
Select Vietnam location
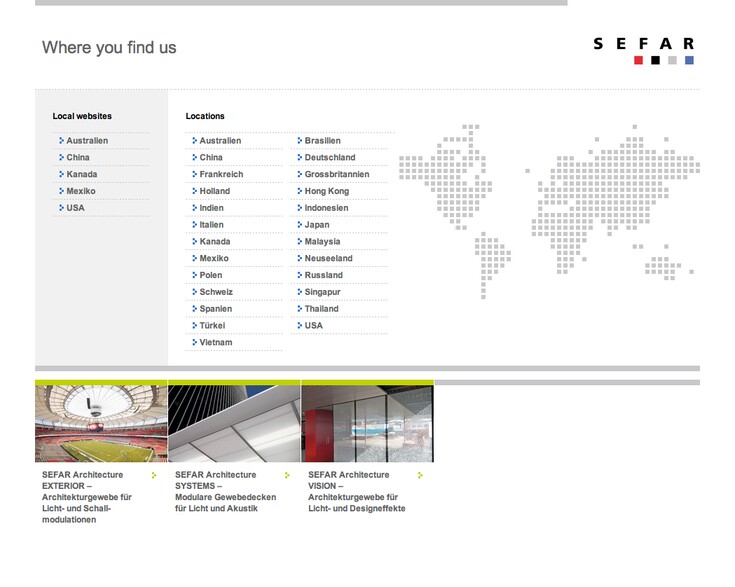click(216, 343)
